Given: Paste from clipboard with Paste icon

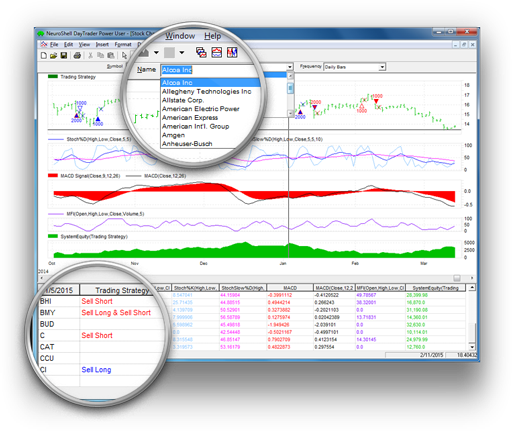Looking at the screenshot, I should 111,55.
